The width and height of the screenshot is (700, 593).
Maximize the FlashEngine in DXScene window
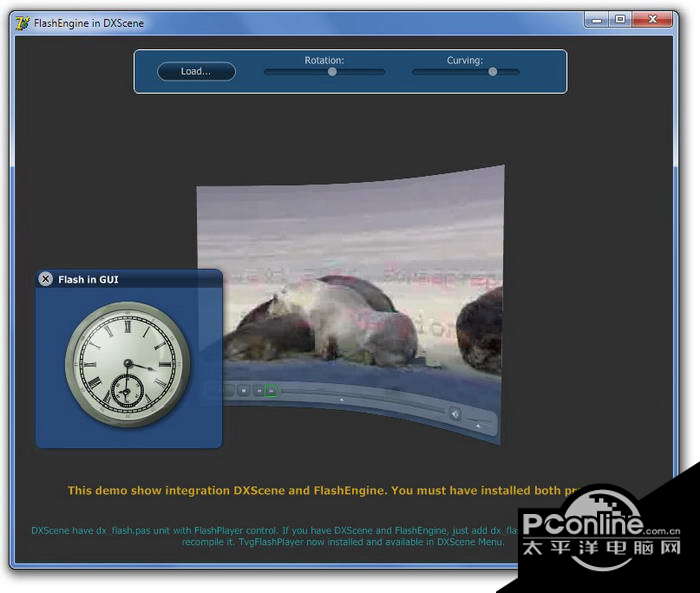coord(621,20)
